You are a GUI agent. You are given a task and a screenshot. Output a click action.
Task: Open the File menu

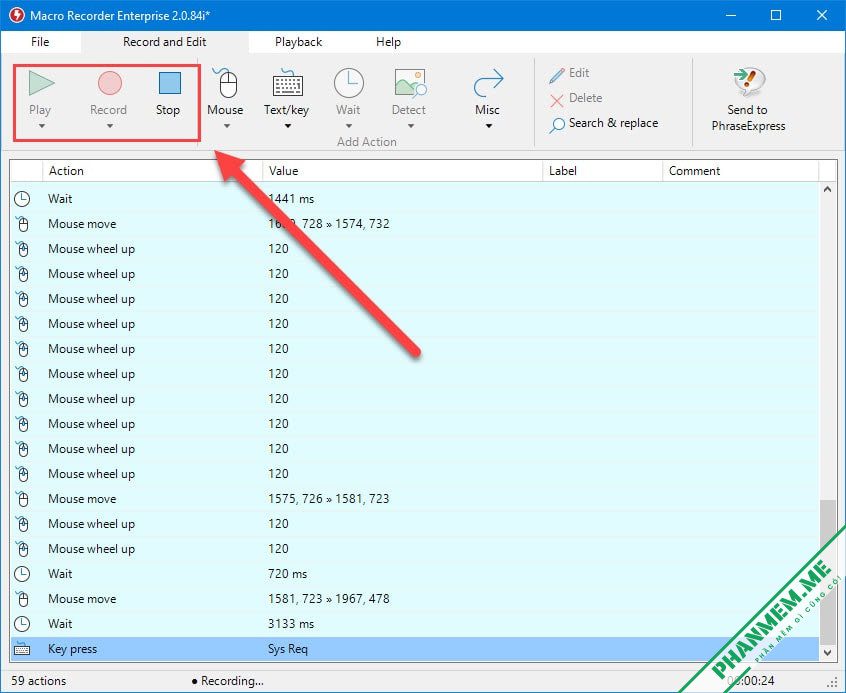[x=40, y=42]
